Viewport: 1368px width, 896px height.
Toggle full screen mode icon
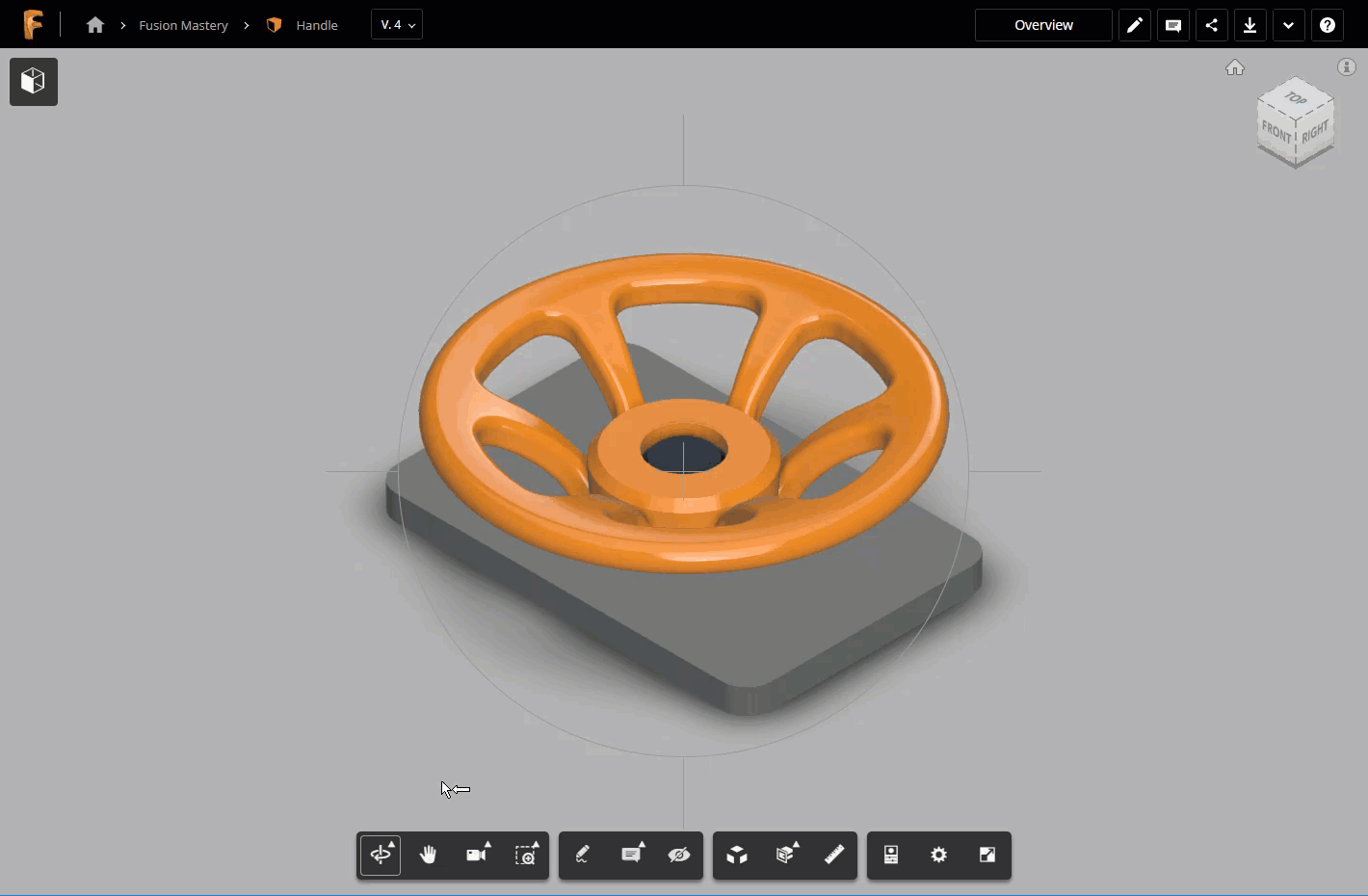pyautogui.click(x=987, y=856)
